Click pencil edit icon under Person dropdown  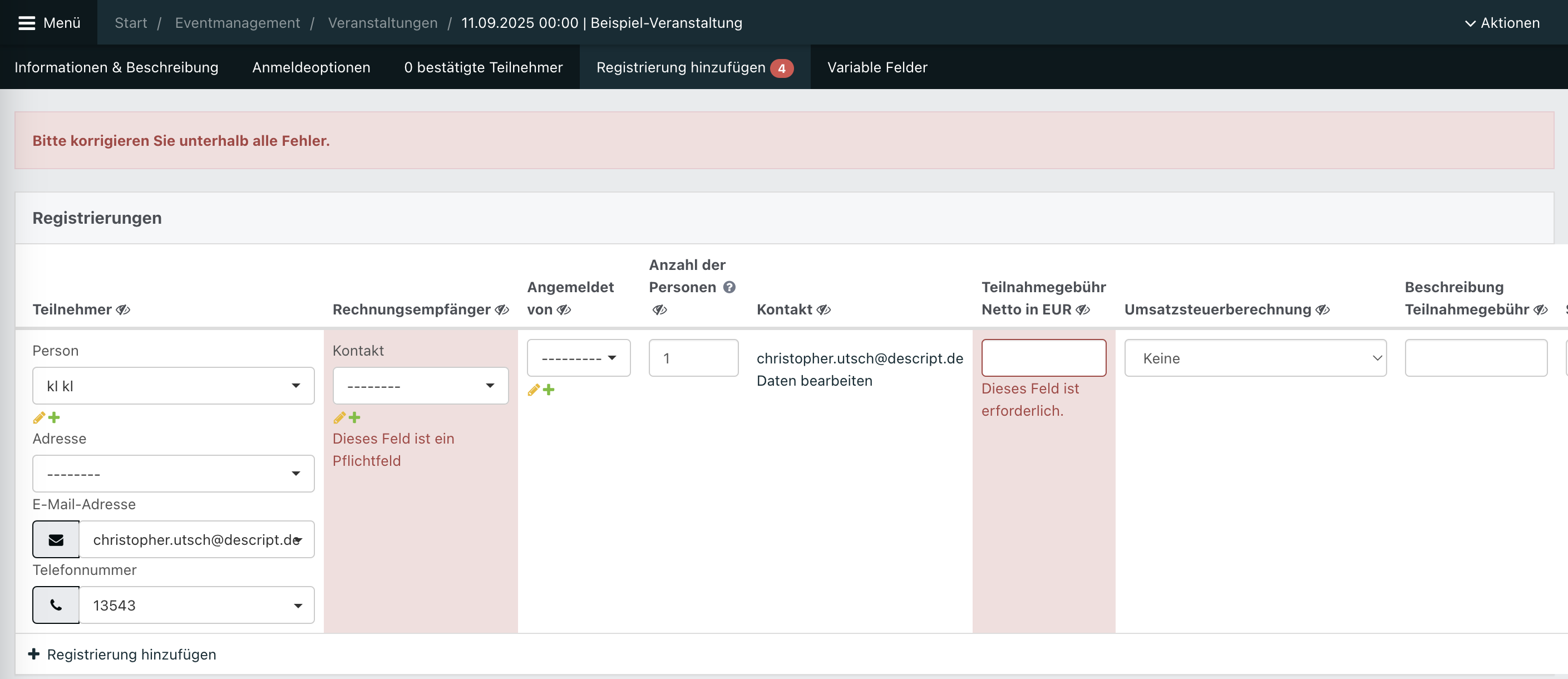(39, 418)
